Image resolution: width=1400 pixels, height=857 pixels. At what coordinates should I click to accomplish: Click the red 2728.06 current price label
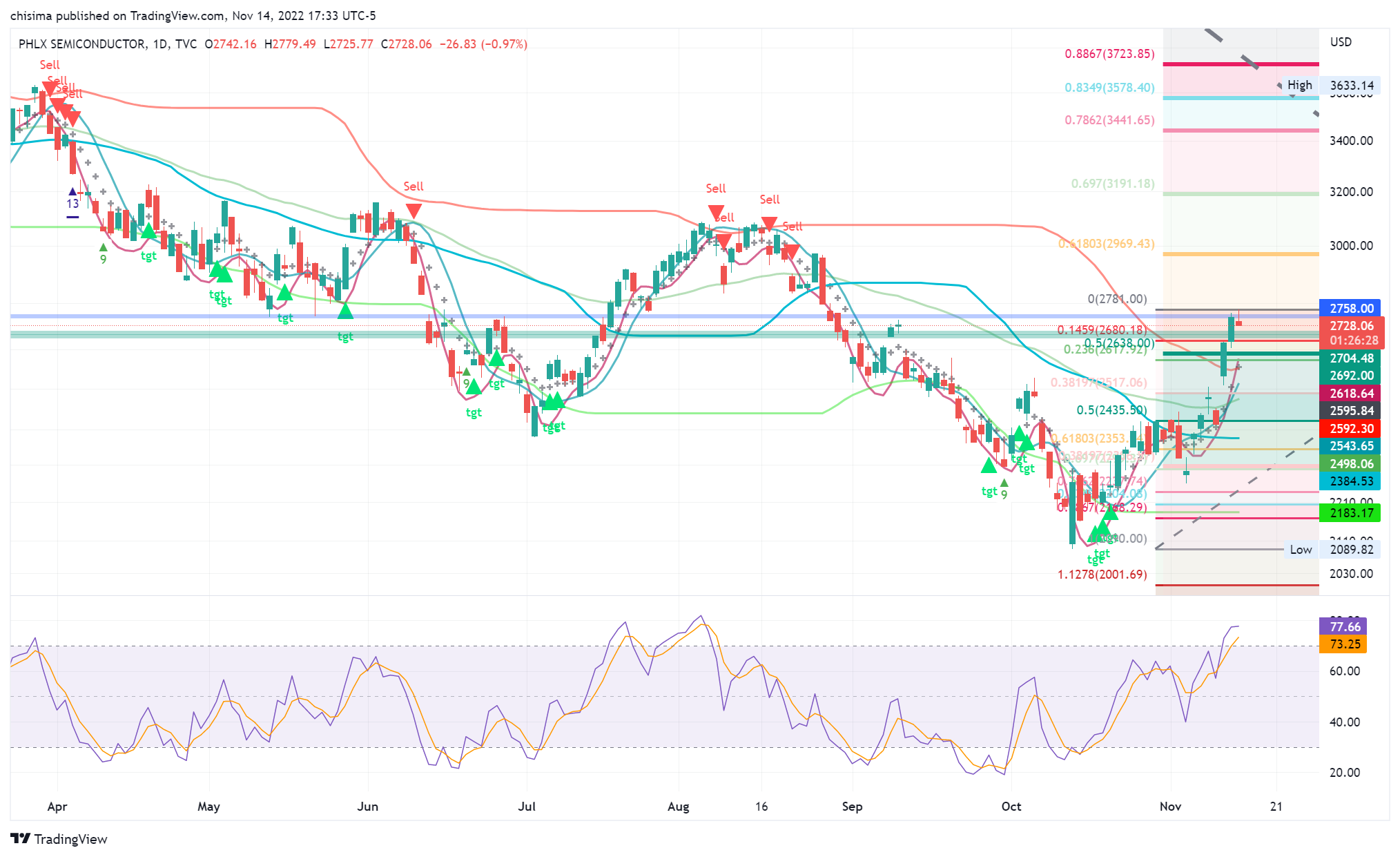point(1351,325)
